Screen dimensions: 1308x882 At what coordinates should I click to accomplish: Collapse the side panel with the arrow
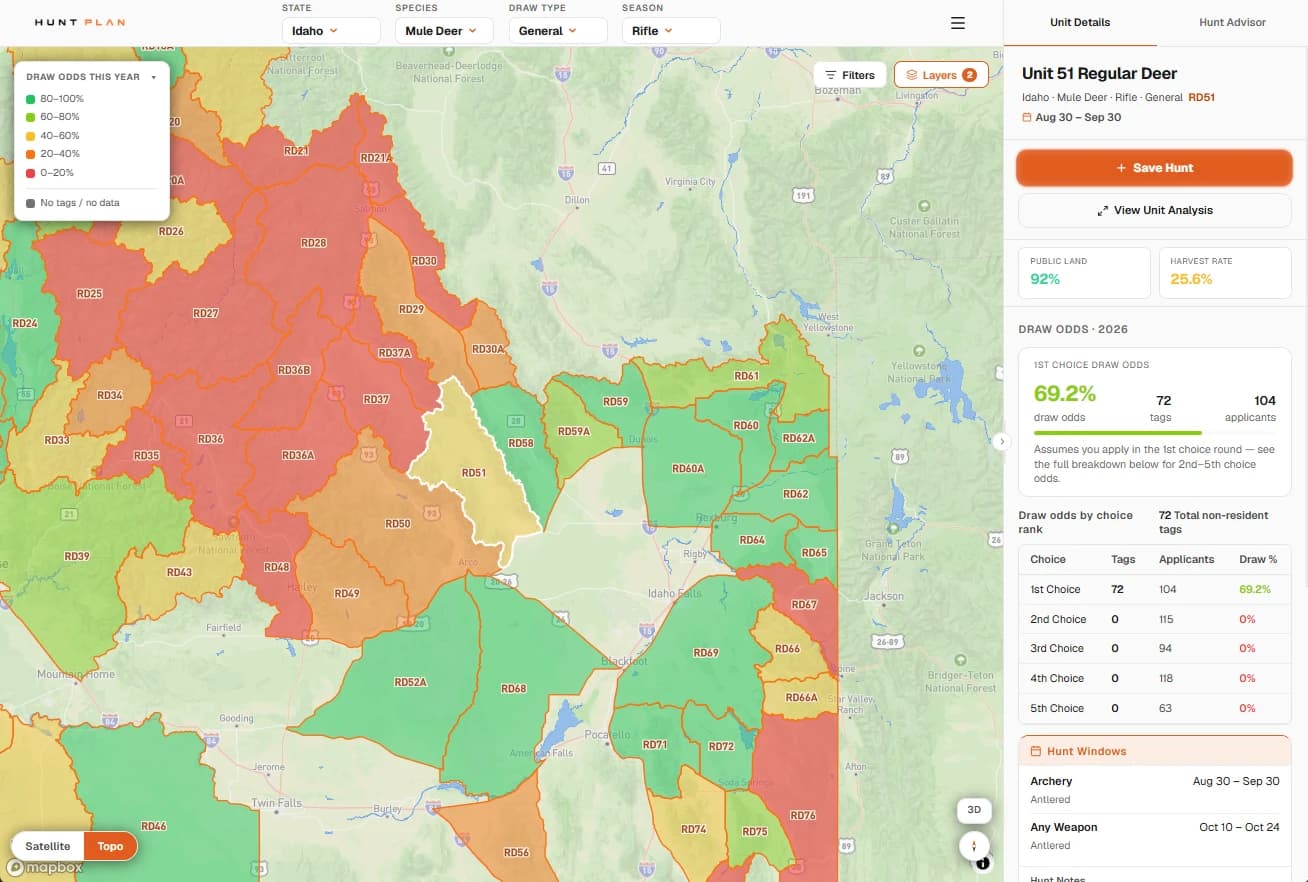[1002, 441]
